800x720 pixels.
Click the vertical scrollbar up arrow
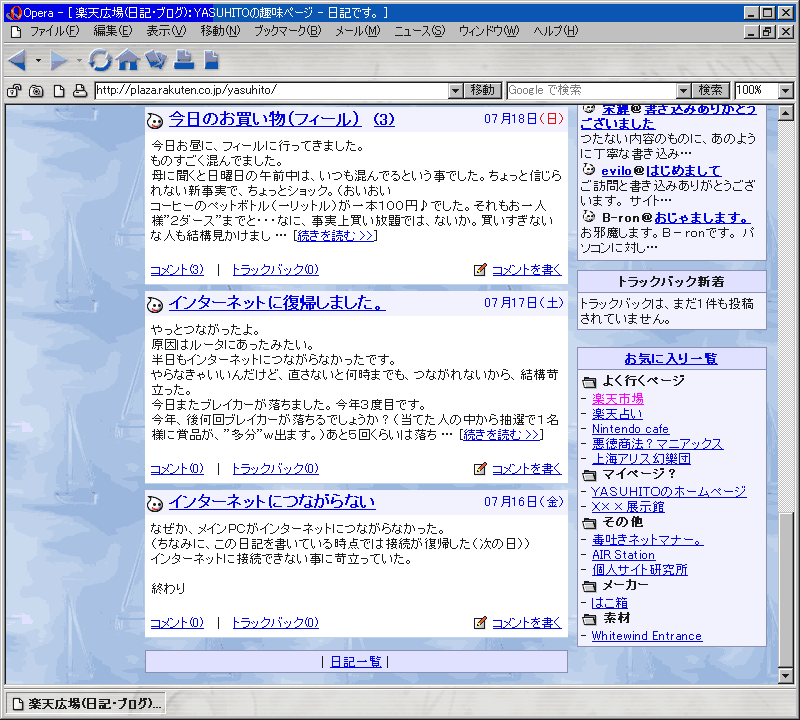click(786, 113)
